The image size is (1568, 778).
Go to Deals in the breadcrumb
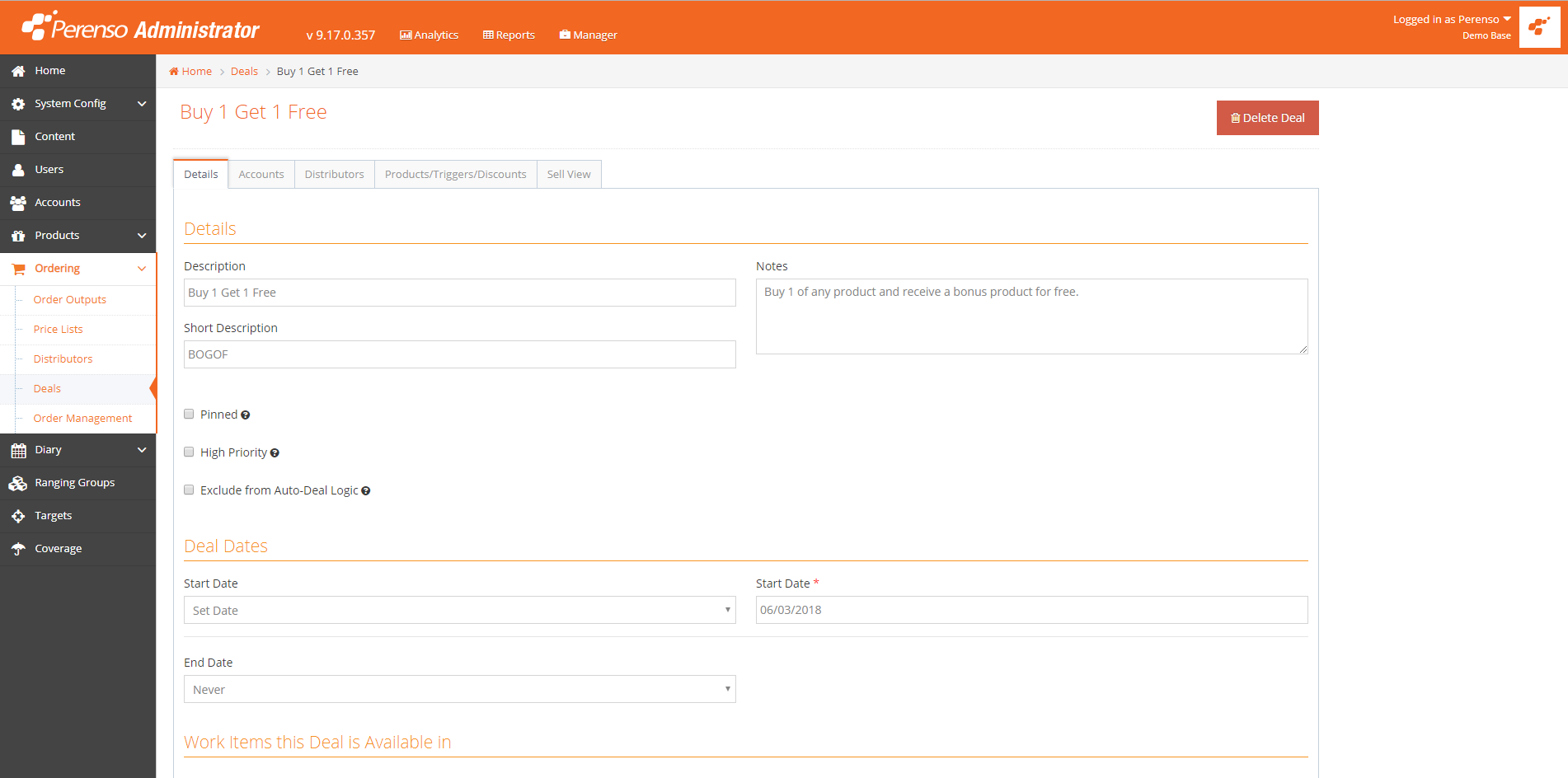(244, 72)
